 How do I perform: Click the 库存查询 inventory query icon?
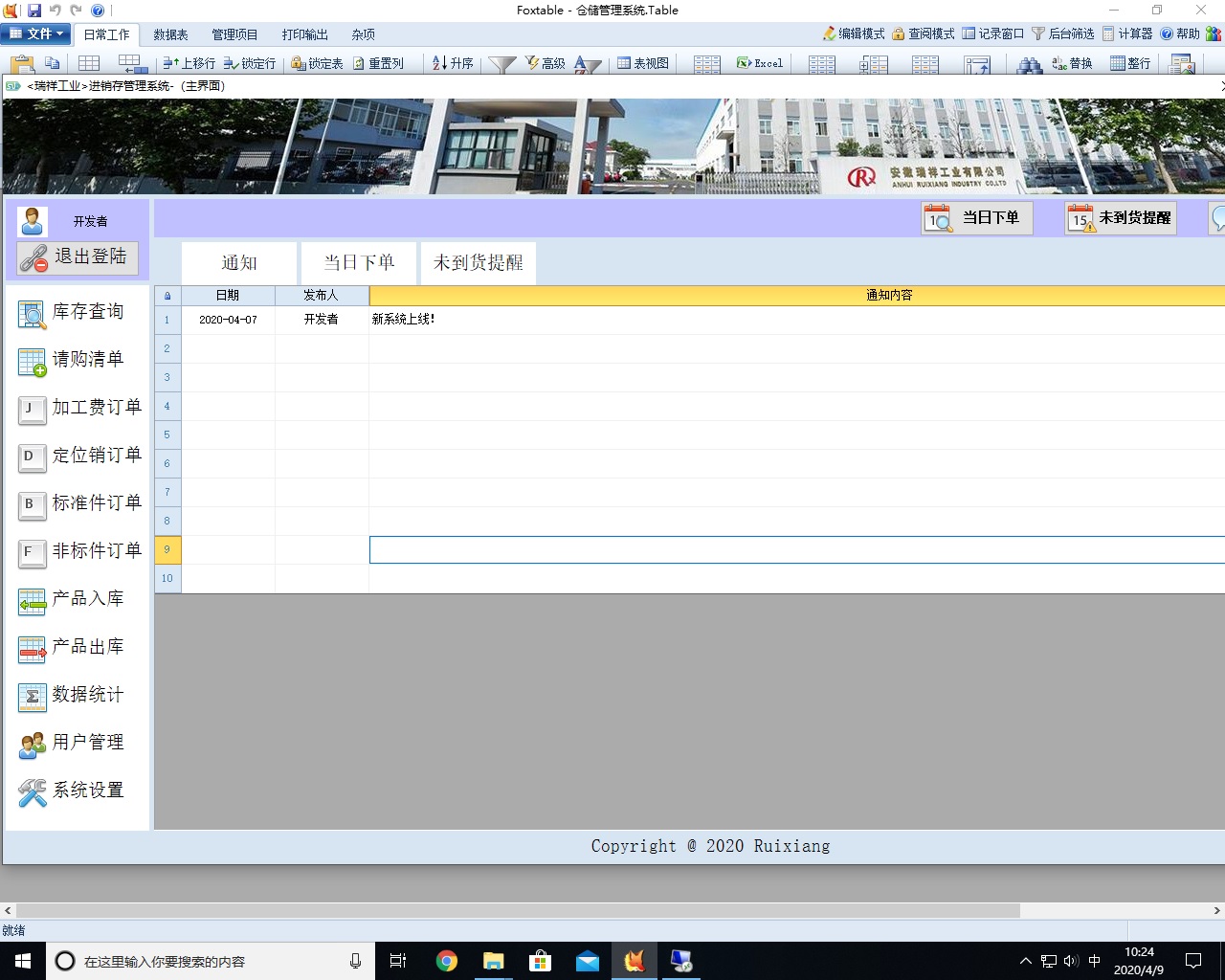32,314
